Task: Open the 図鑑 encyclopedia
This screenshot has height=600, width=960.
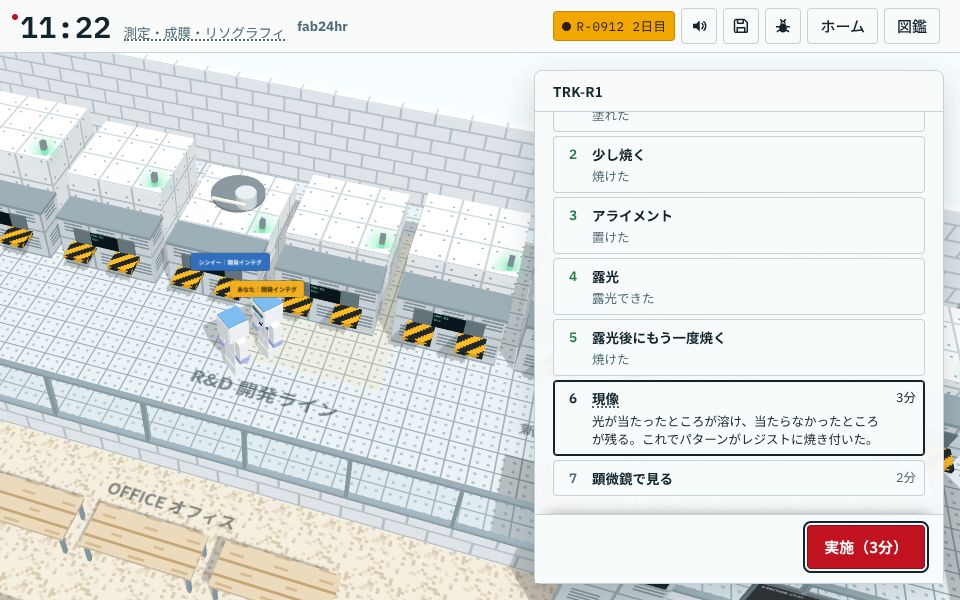Action: pos(912,26)
